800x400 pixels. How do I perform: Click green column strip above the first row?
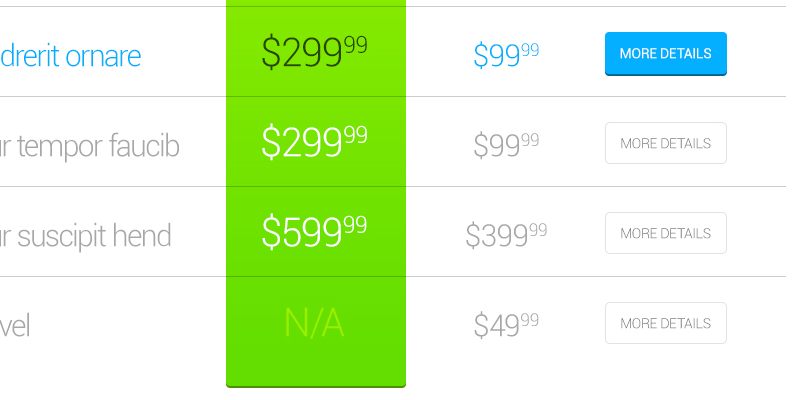click(x=316, y=4)
